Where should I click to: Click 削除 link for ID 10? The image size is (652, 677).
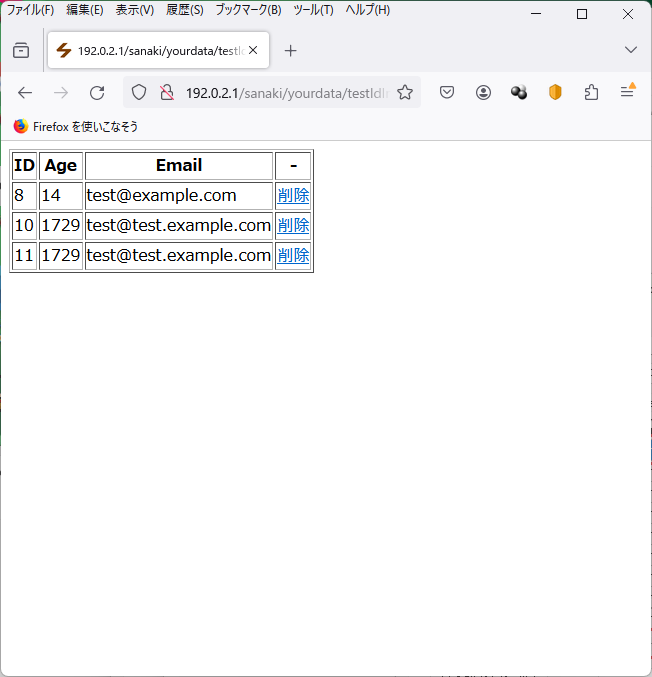(x=293, y=225)
